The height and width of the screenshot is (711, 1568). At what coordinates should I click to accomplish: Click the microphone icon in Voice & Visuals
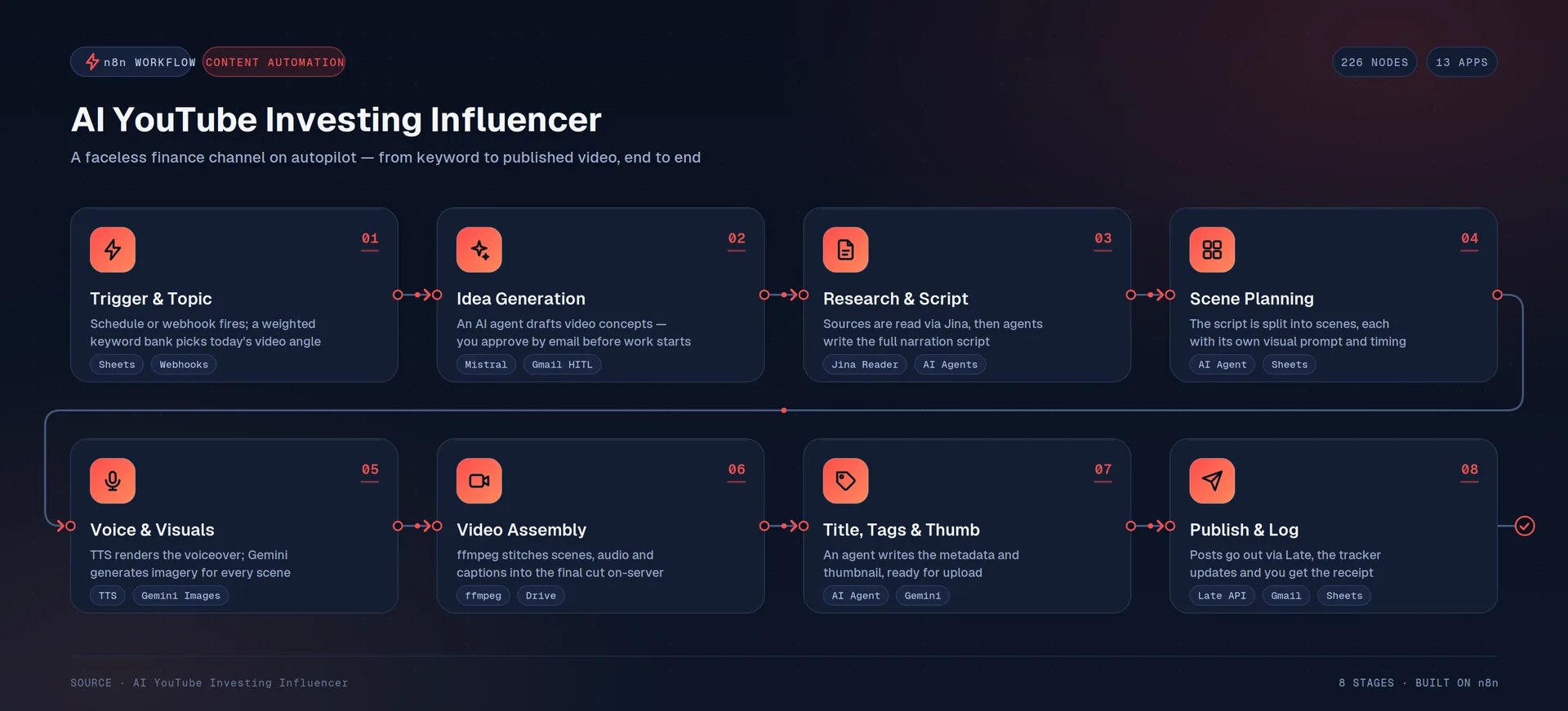click(113, 481)
